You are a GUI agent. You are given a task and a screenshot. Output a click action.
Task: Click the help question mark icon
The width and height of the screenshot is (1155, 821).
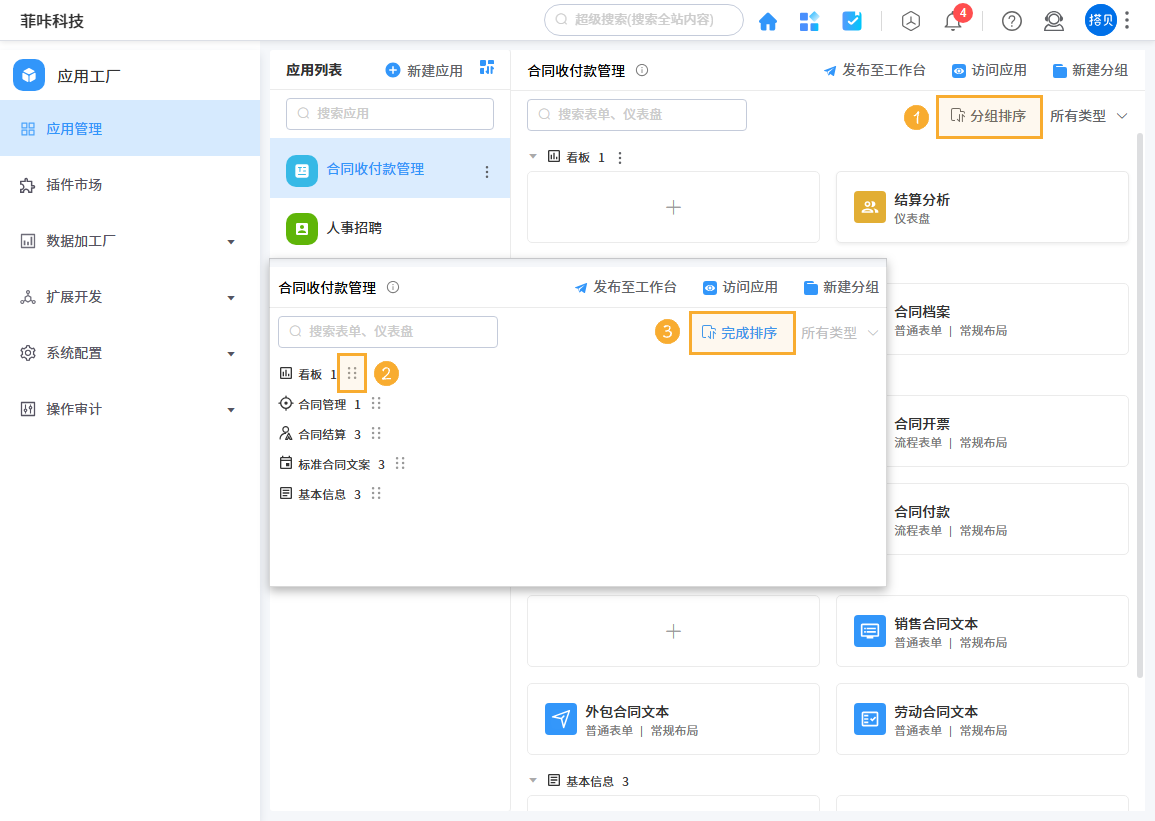[x=1011, y=21]
